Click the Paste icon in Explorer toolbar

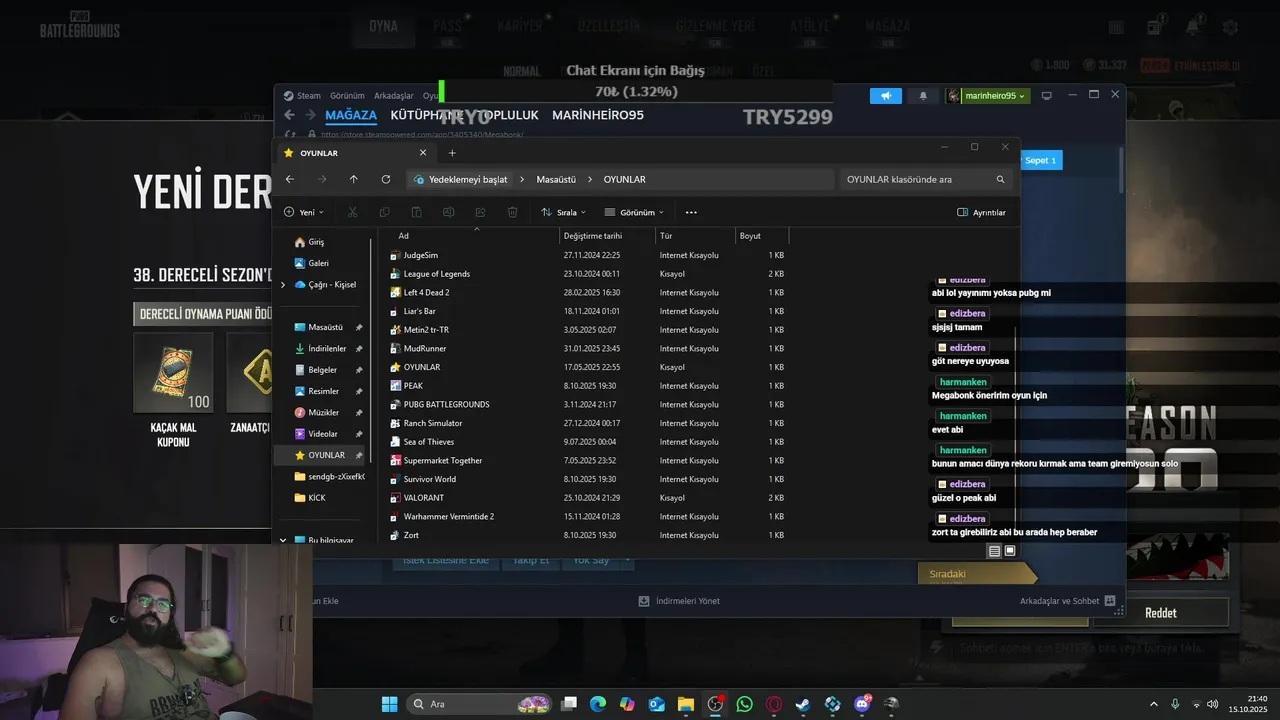[x=416, y=212]
